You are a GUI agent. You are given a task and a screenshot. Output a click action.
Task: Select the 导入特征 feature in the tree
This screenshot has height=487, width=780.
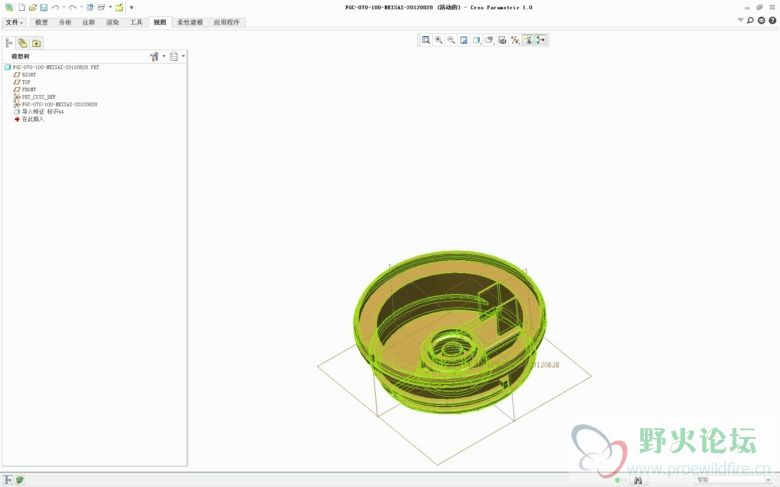[39, 112]
